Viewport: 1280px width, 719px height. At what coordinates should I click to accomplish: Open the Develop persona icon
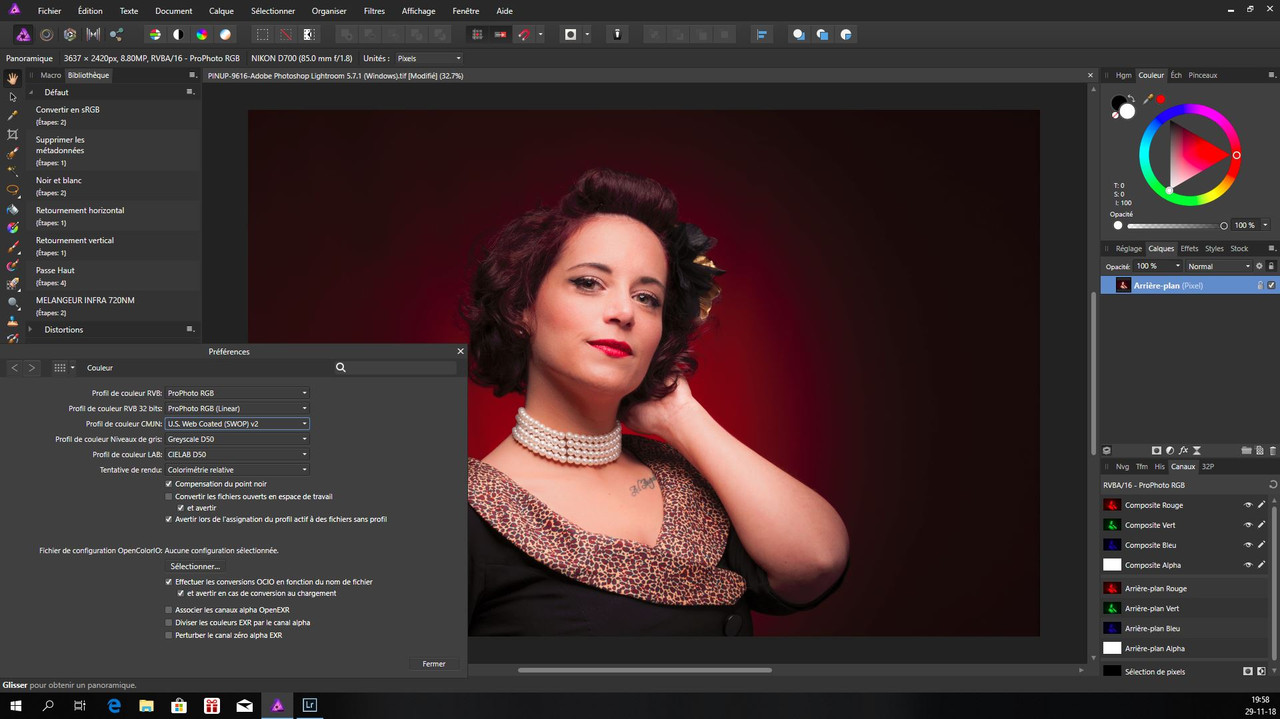(x=70, y=34)
